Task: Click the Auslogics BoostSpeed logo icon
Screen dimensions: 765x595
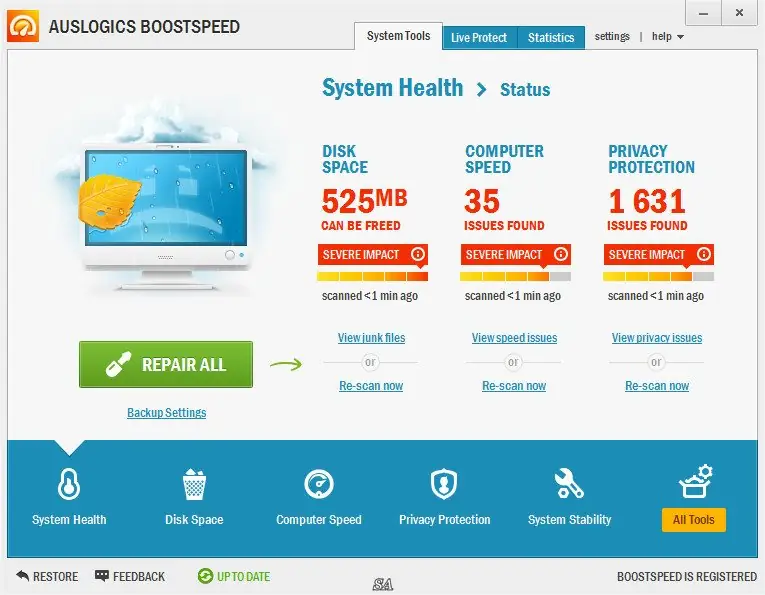Action: [x=23, y=26]
